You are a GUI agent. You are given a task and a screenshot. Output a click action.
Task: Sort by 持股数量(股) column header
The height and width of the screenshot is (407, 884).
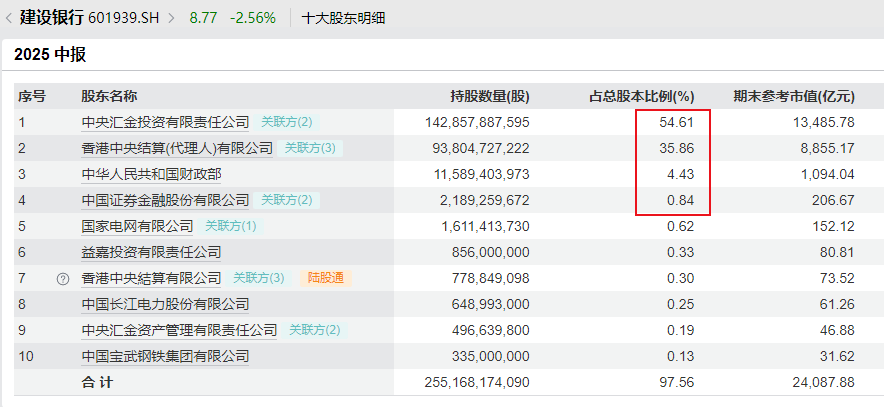(490, 96)
